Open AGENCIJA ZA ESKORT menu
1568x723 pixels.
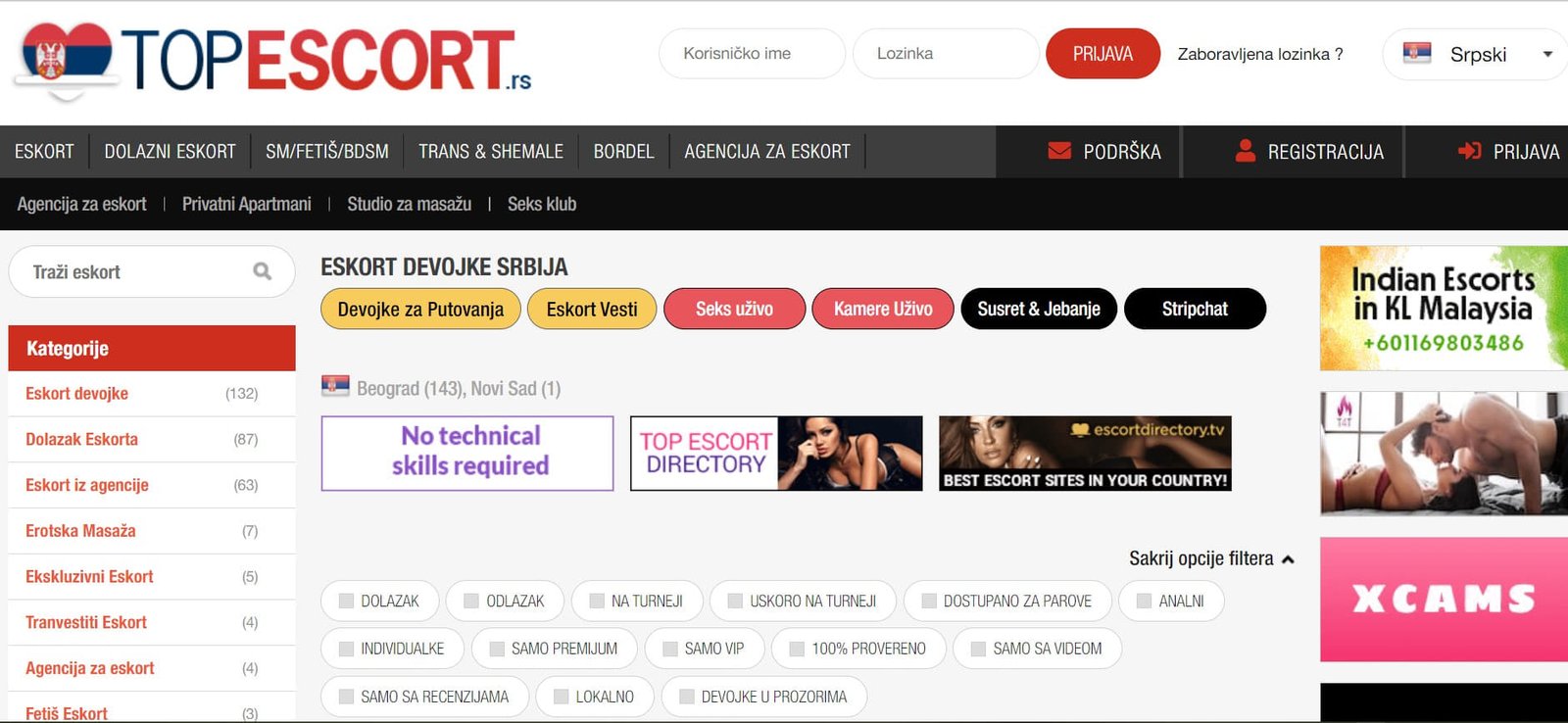click(x=767, y=152)
